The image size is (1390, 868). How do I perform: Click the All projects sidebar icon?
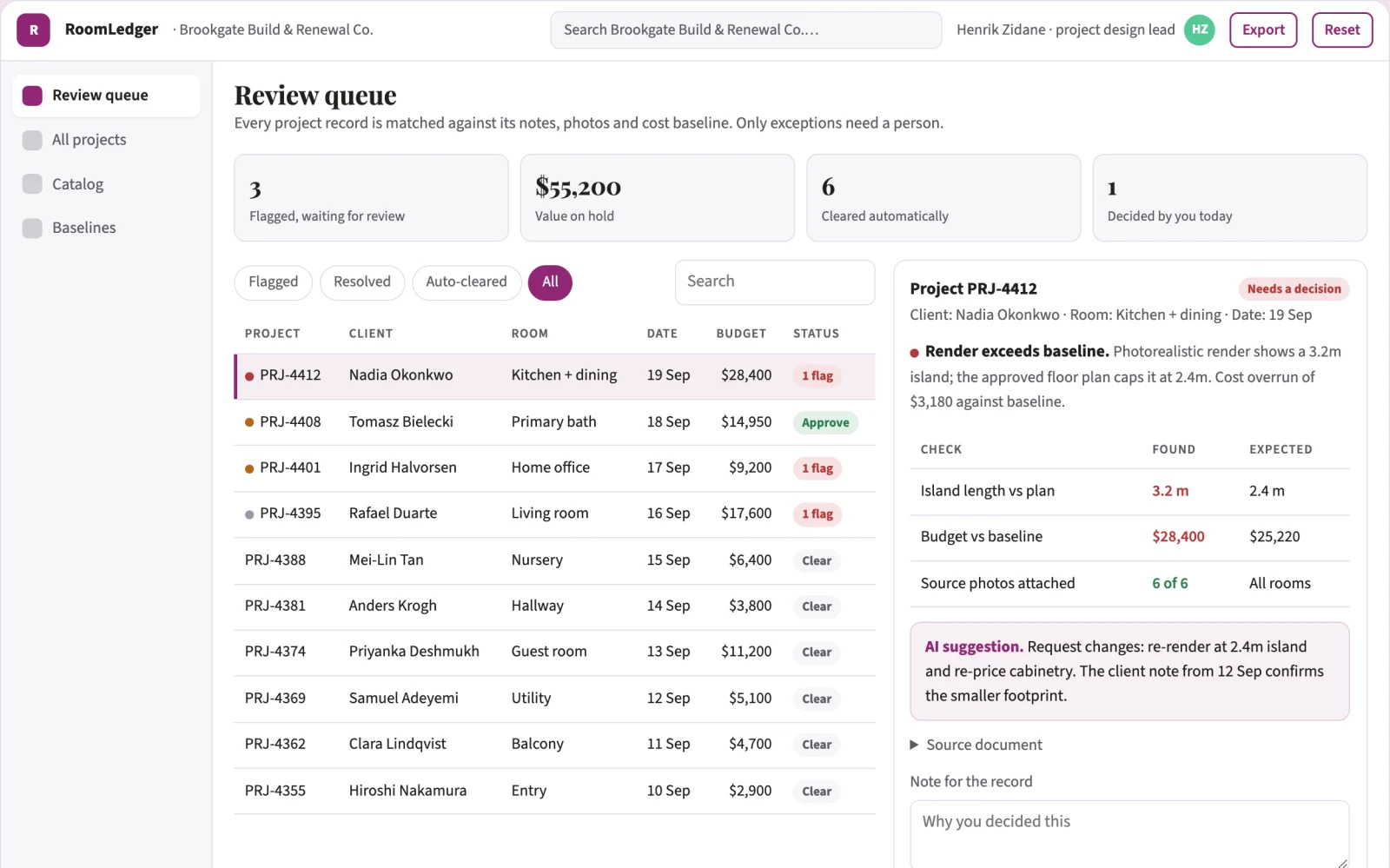[x=32, y=140]
